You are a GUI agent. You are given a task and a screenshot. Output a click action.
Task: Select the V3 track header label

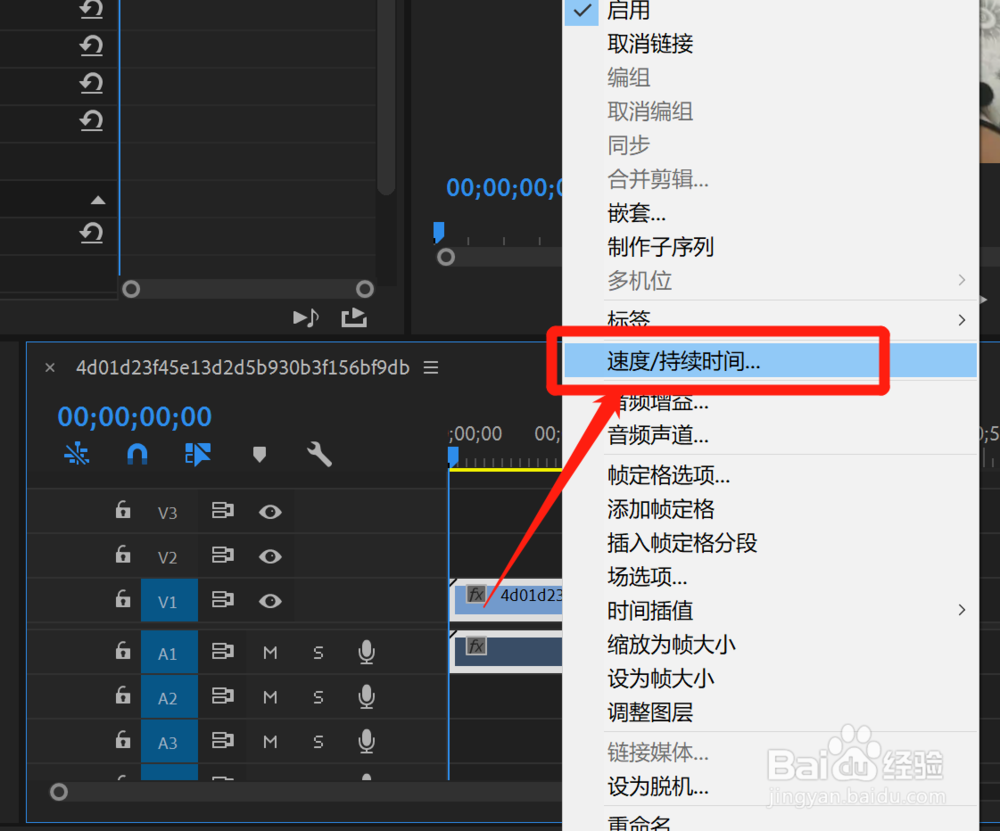[x=168, y=513]
